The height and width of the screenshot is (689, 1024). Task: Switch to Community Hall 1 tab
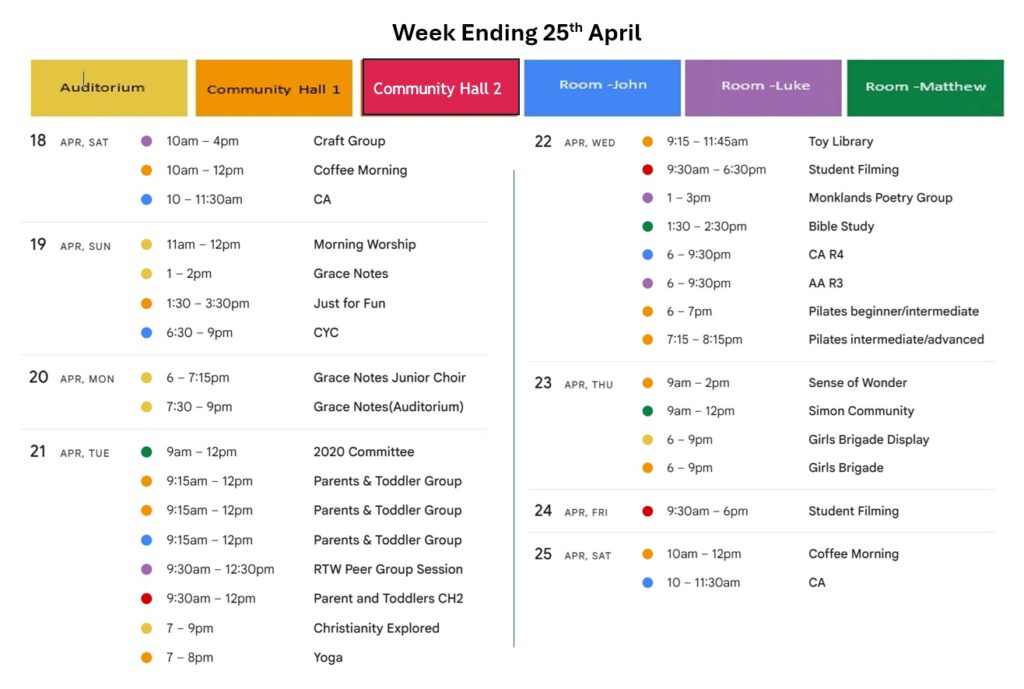coord(273,89)
